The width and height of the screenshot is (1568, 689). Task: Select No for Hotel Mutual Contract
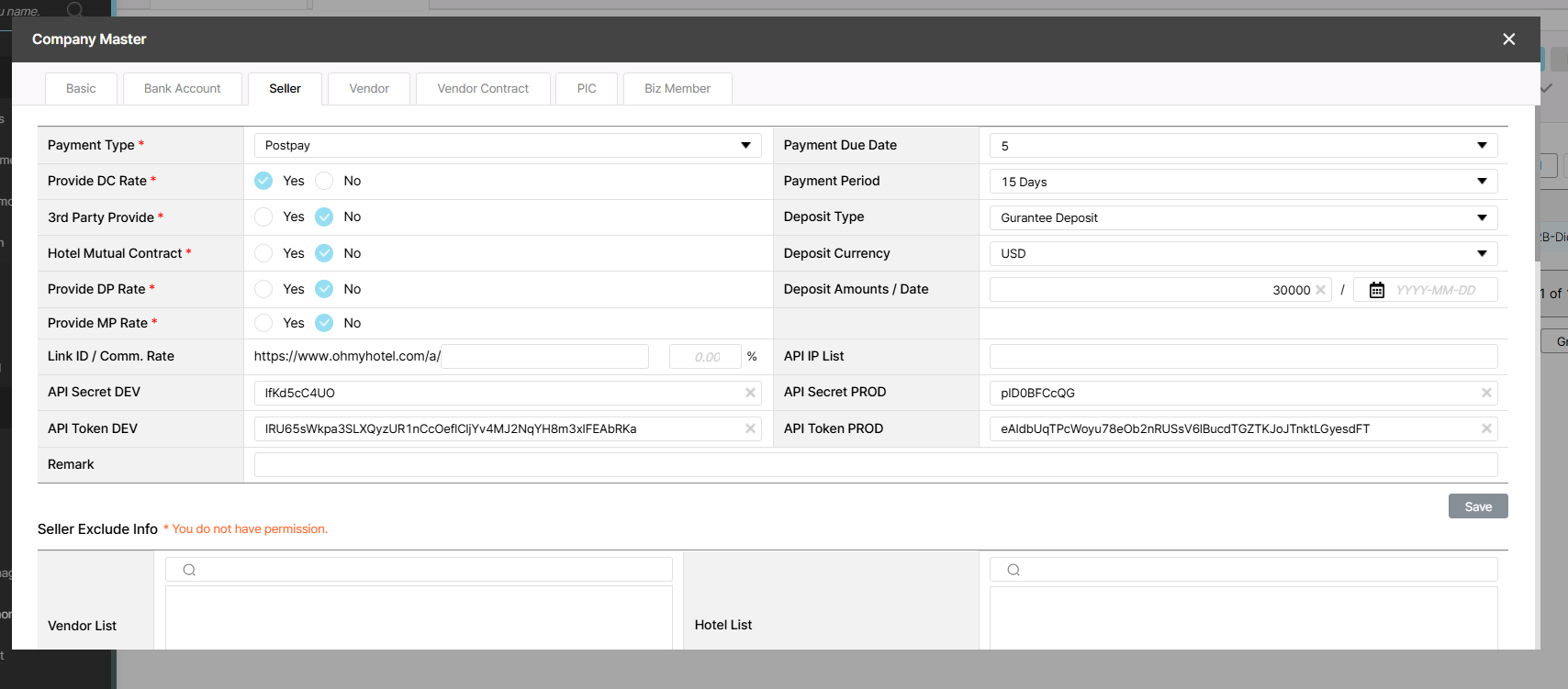click(x=324, y=253)
